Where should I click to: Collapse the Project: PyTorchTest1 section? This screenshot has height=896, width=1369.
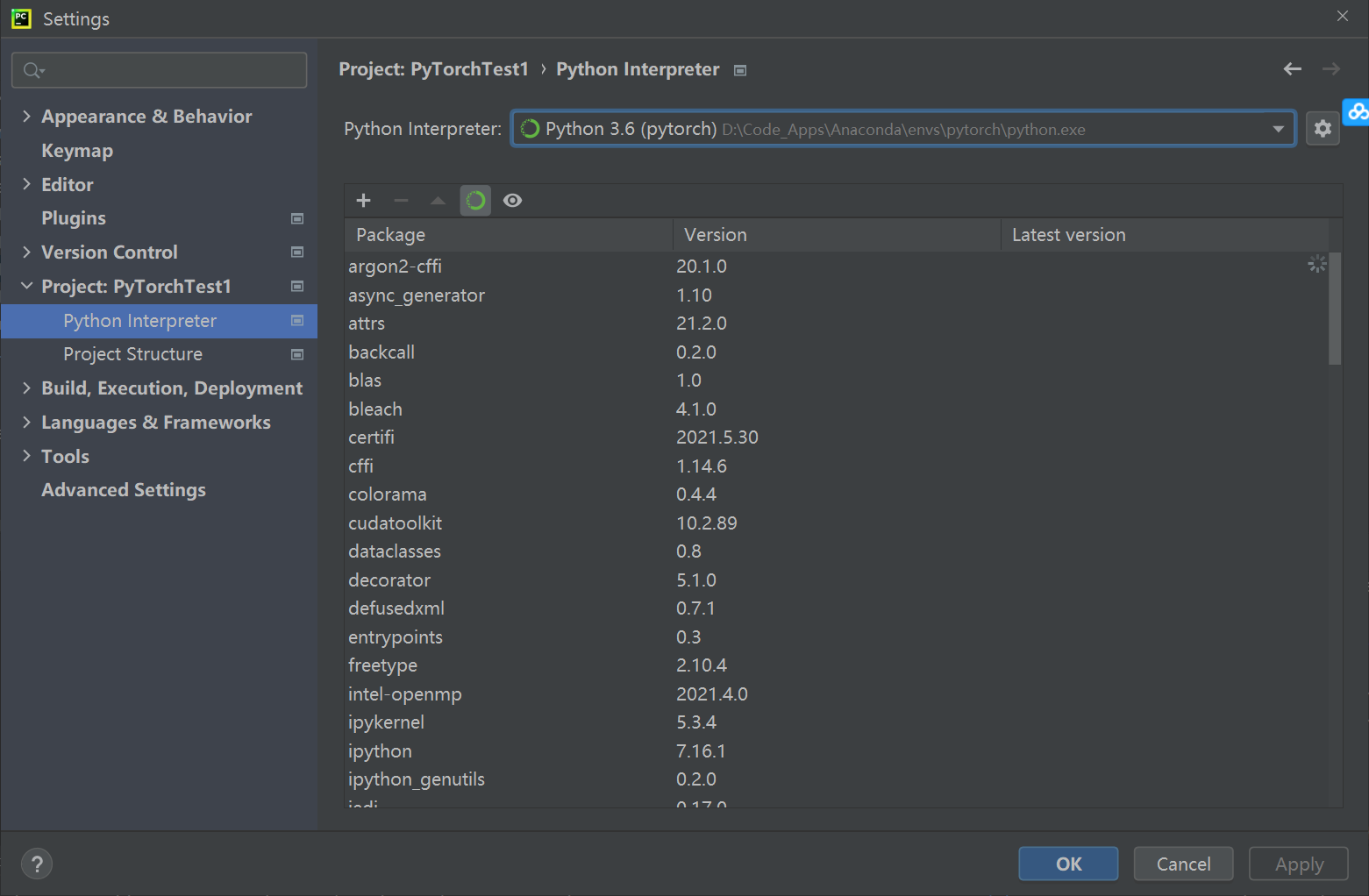26,286
